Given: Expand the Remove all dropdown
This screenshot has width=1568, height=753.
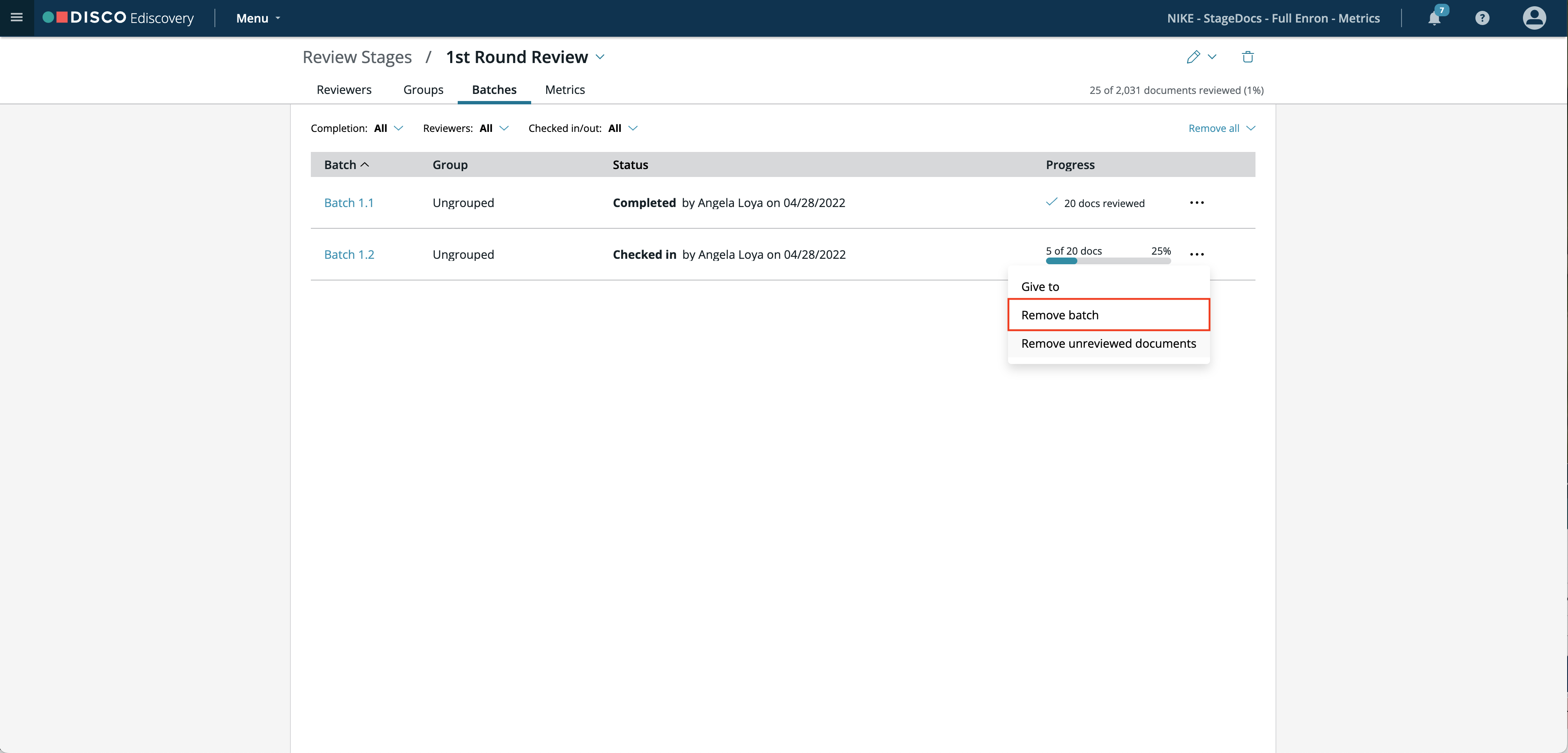Looking at the screenshot, I should 1222,128.
